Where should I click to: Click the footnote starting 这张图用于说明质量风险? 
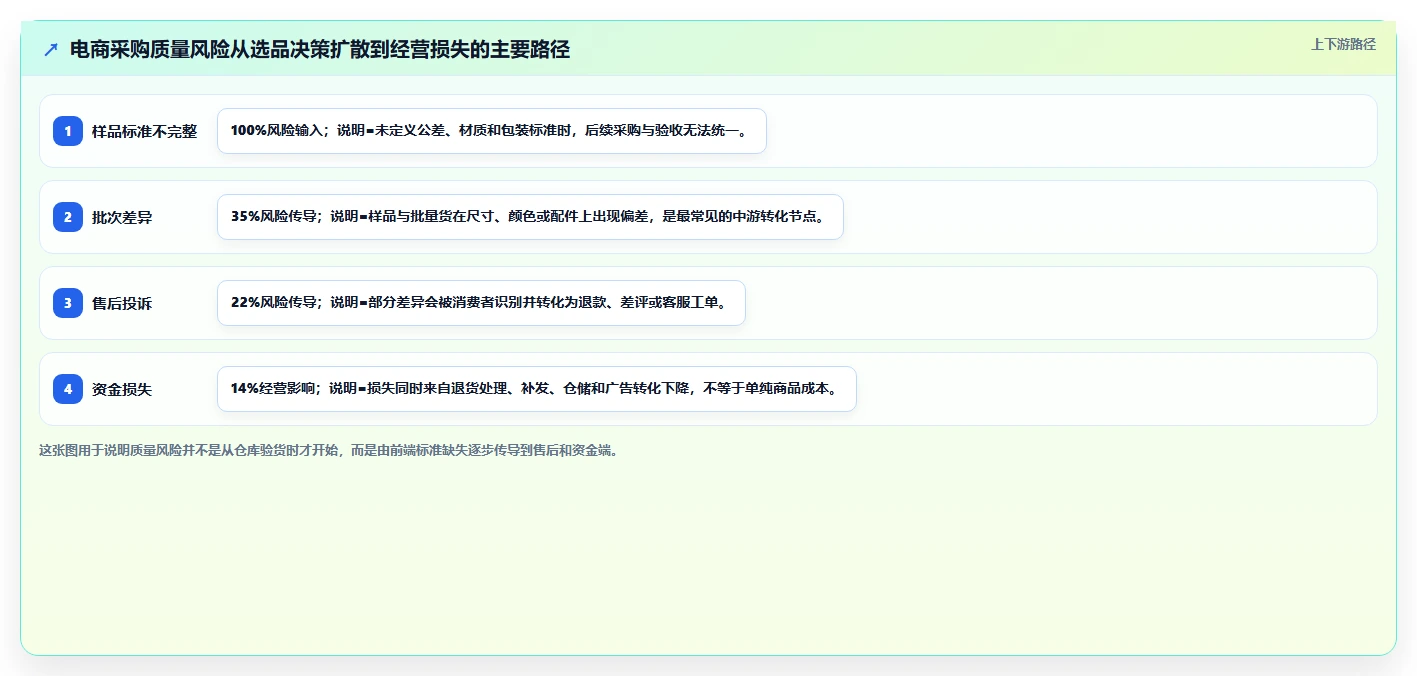coord(329,450)
